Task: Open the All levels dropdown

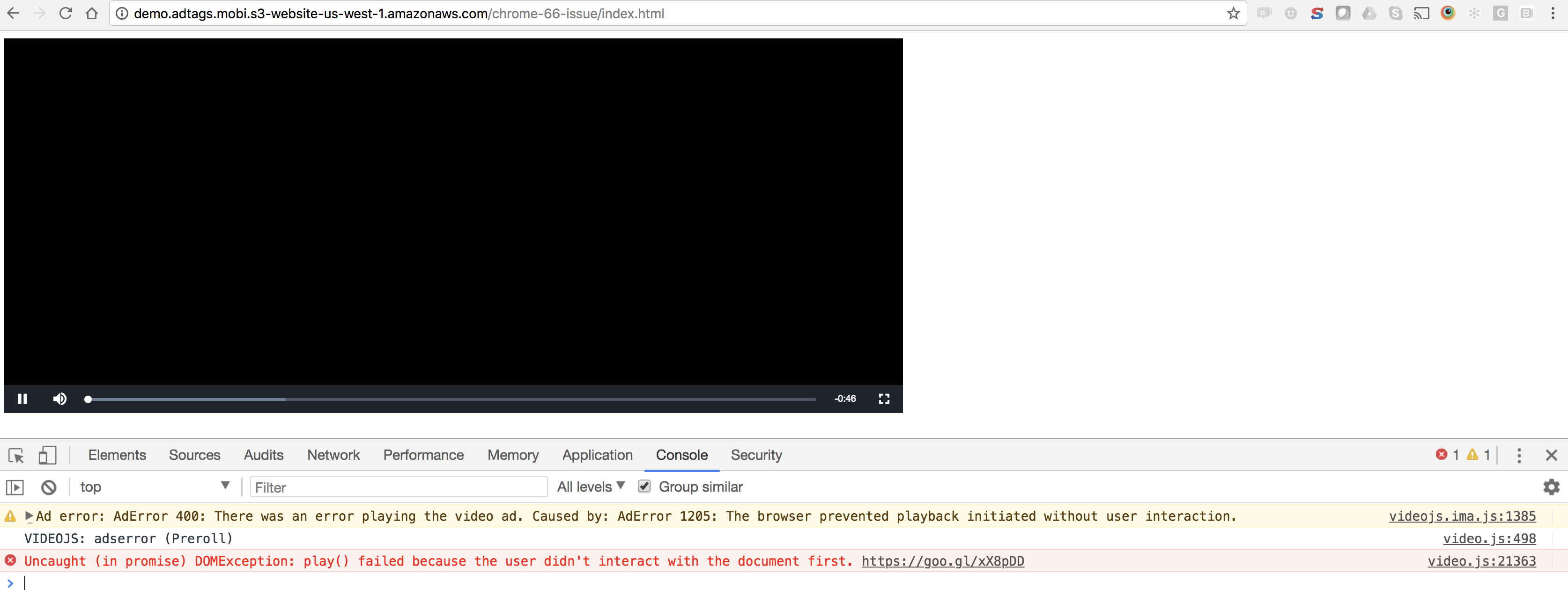Action: coord(589,486)
